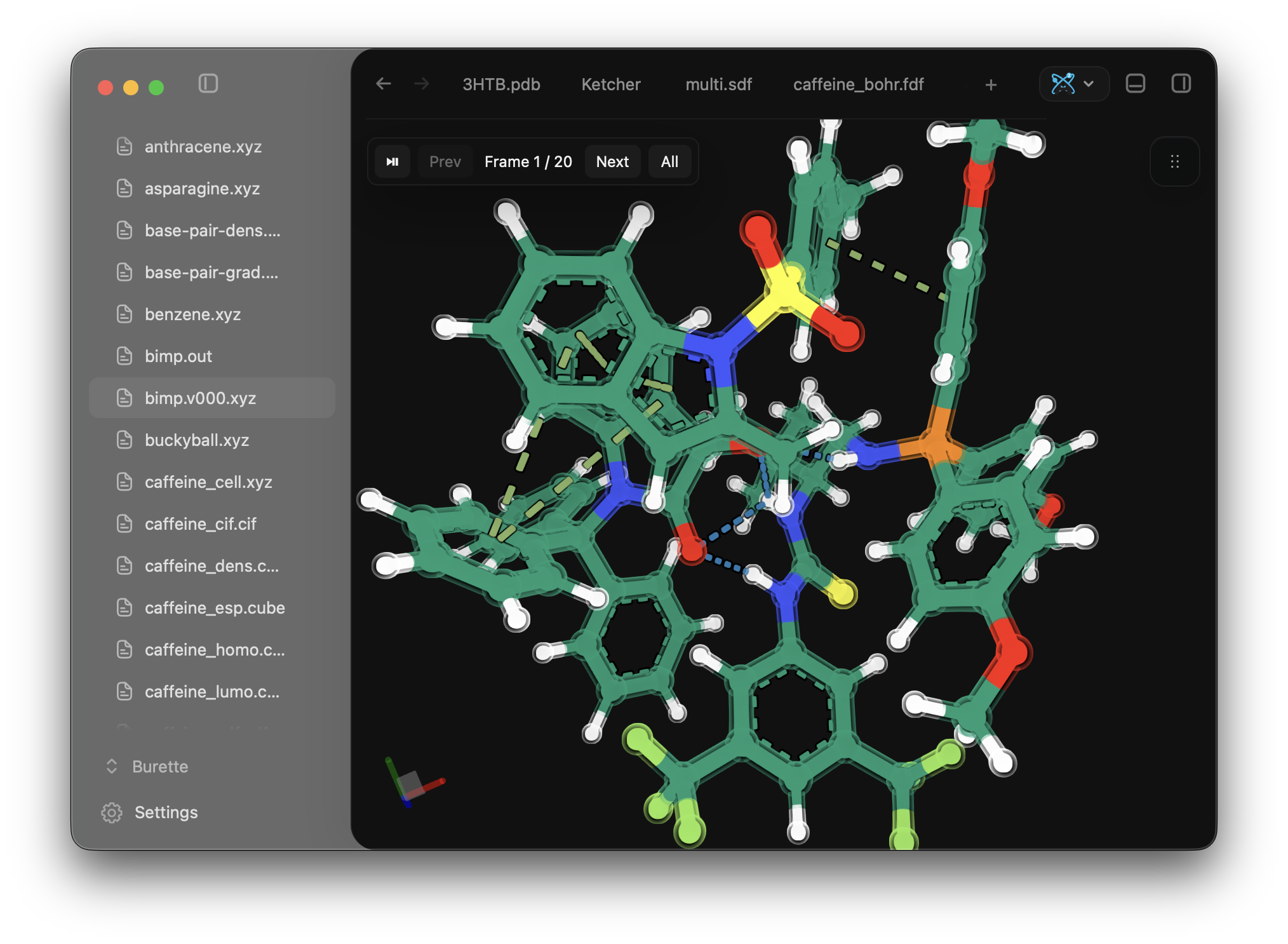Image resolution: width=1288 pixels, height=944 pixels.
Task: Select buckyball.xyz file in sidebar
Action: click(212, 440)
